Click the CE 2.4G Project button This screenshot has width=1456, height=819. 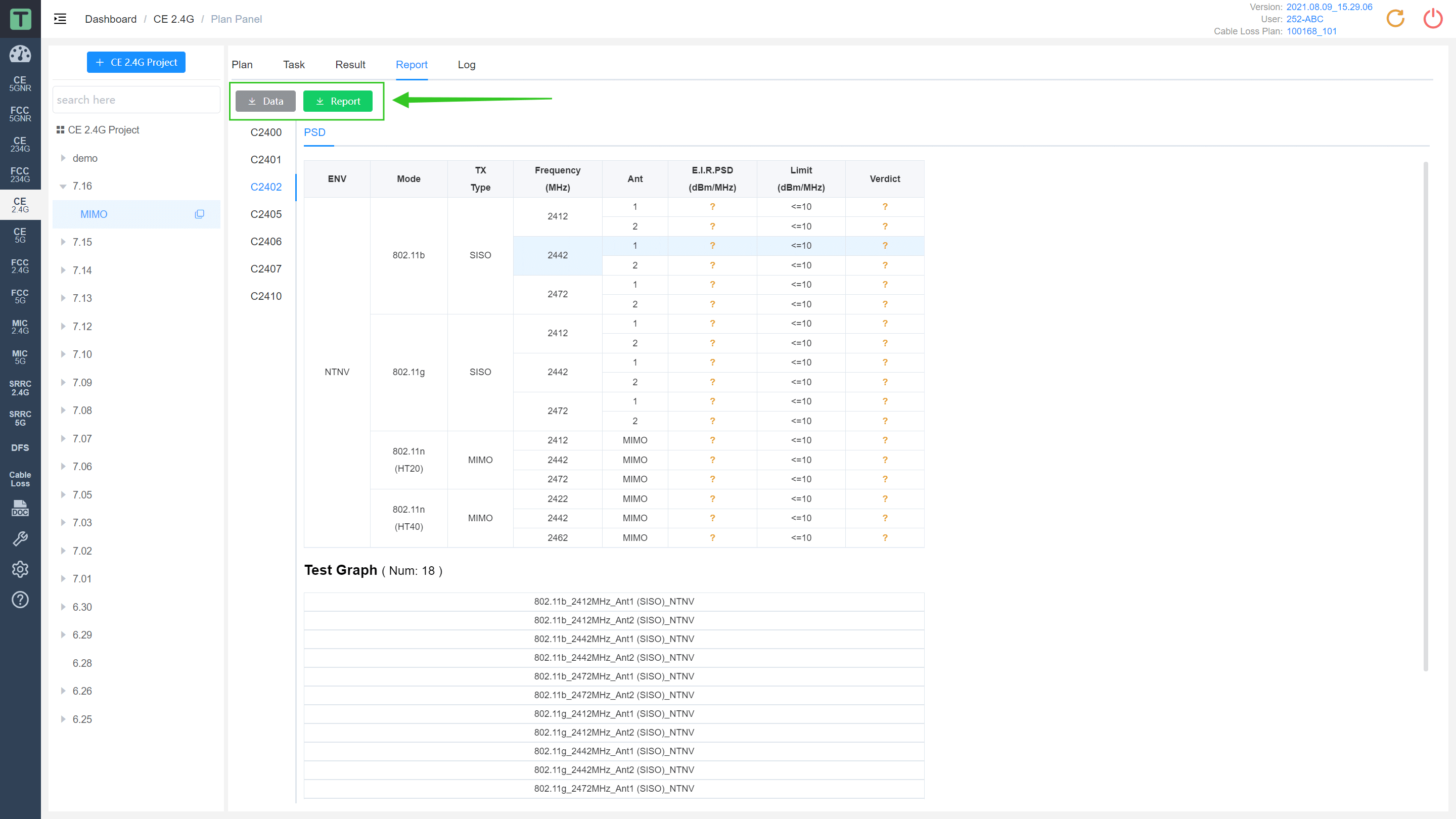coord(136,62)
